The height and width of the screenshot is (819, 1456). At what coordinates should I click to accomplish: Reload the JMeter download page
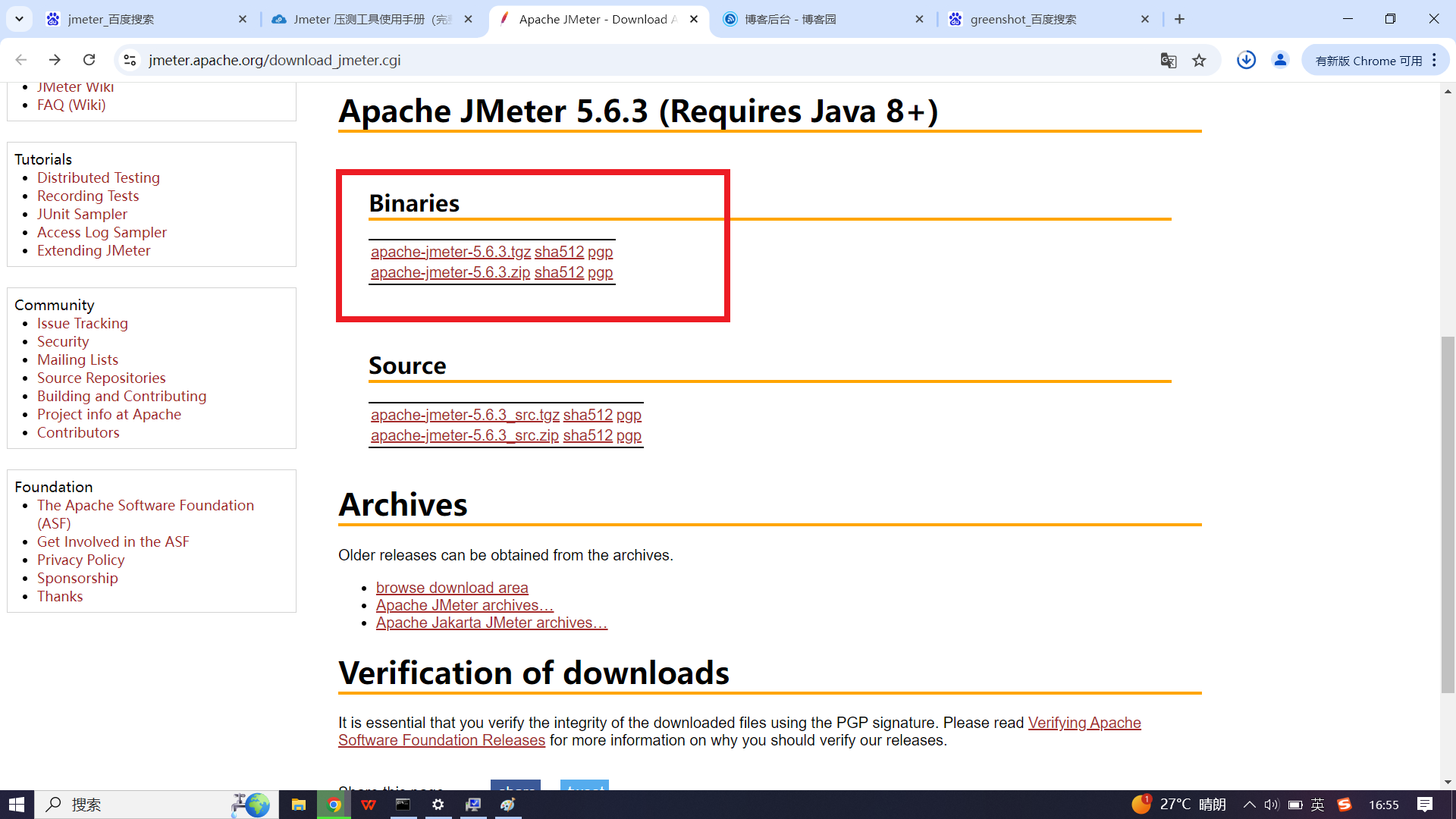click(x=89, y=60)
